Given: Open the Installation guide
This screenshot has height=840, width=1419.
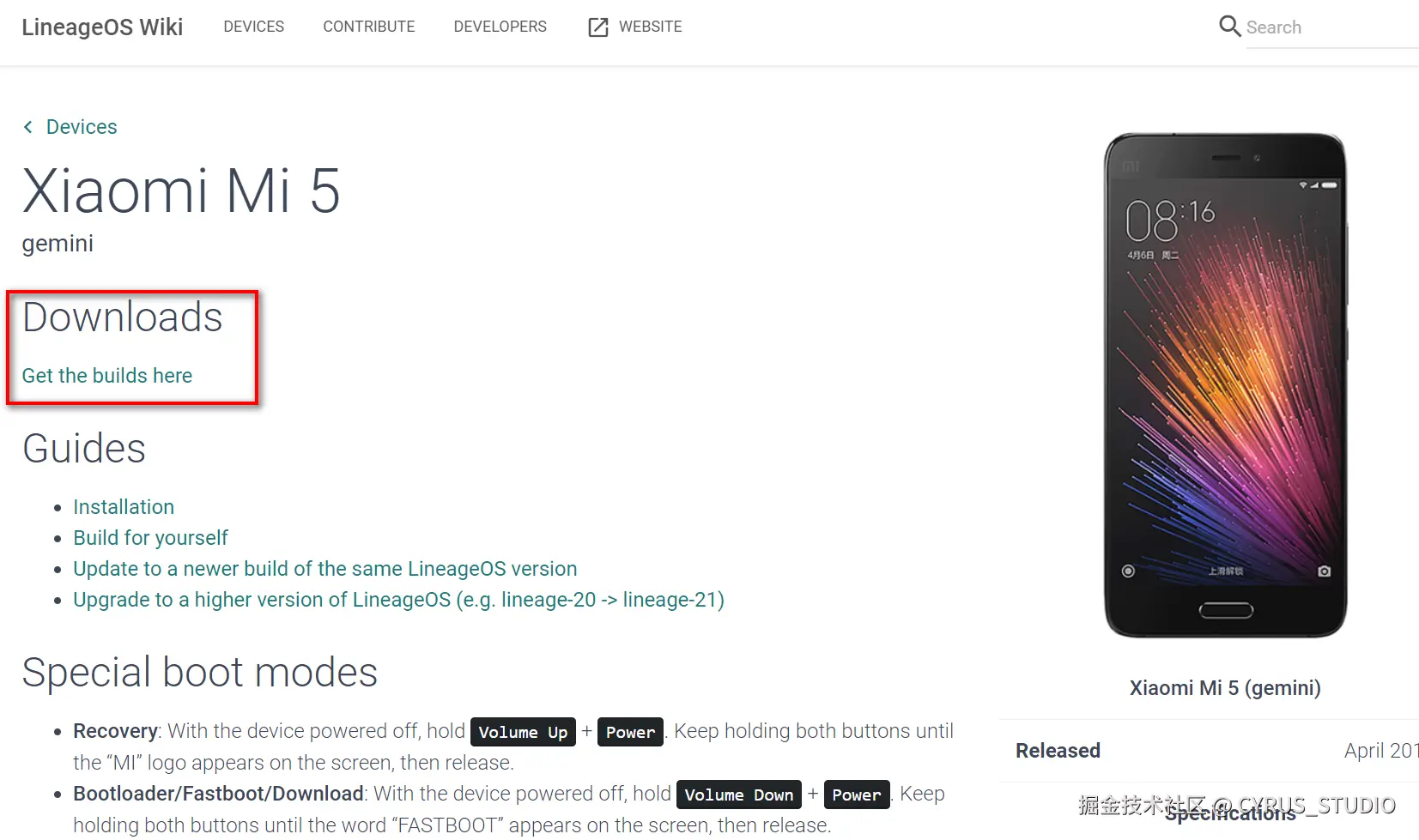Looking at the screenshot, I should point(124,507).
